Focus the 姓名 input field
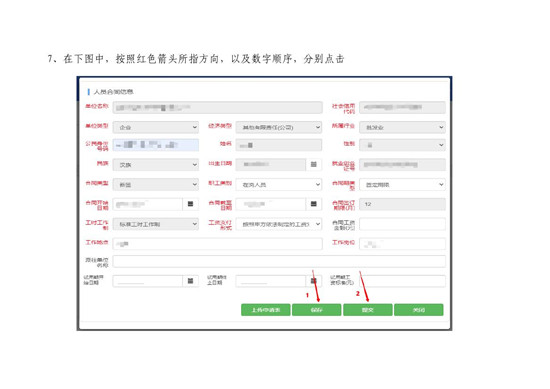Screen dimensions: 550x389 [x=279, y=145]
